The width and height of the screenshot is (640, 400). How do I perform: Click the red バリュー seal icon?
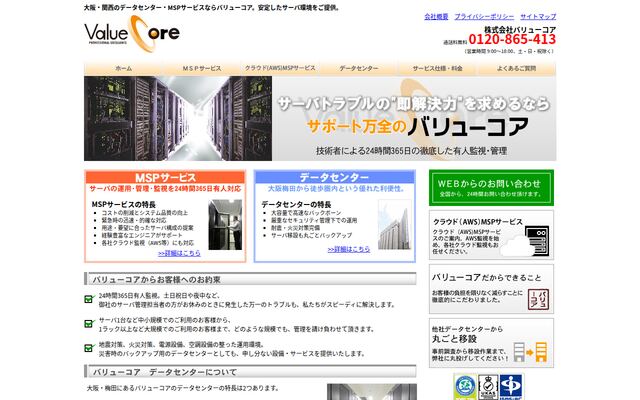[x=538, y=299]
